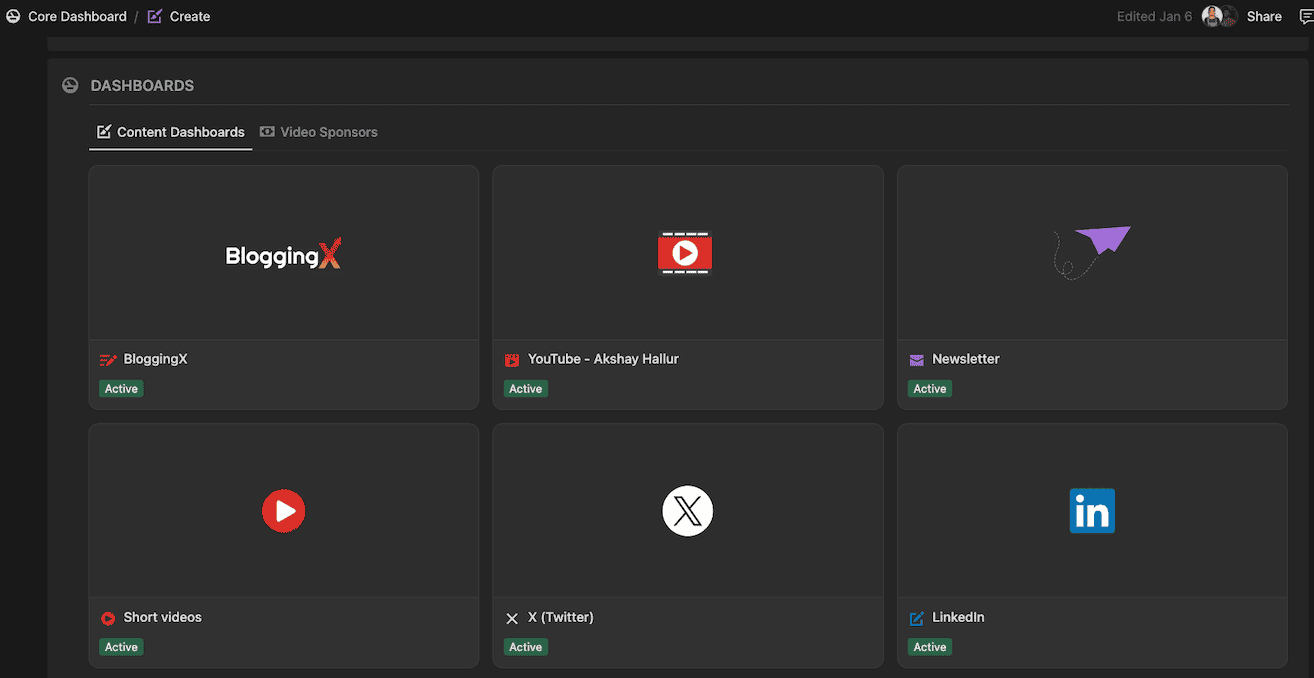
Task: Click the small red BloggingX page icon
Action: coord(108,360)
